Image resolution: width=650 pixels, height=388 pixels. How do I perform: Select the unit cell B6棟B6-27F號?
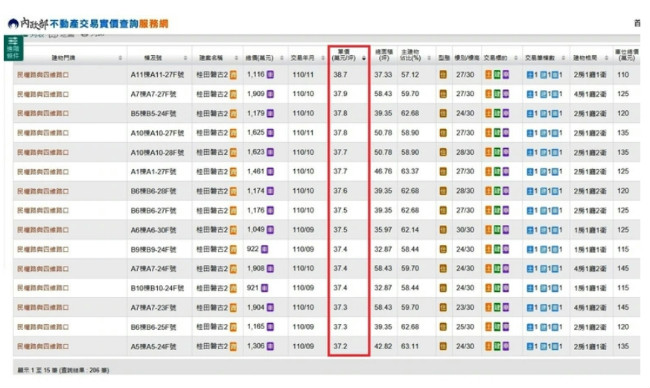pyautogui.click(x=153, y=211)
